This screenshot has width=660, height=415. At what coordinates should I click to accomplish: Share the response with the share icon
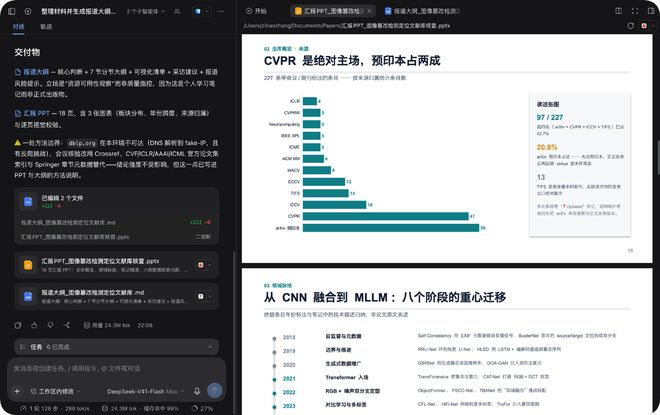pyautogui.click(x=67, y=325)
